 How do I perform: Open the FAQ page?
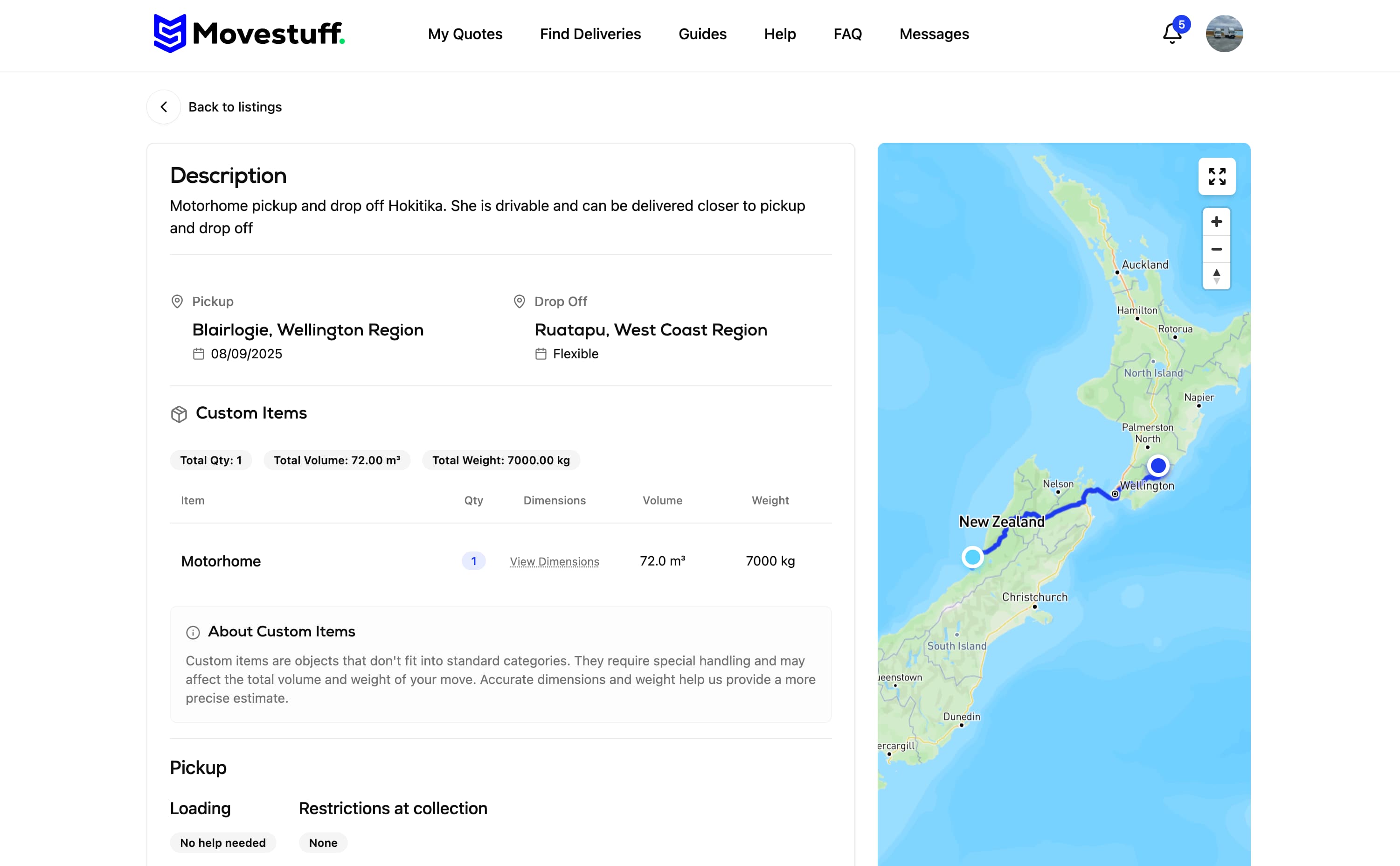847,35
